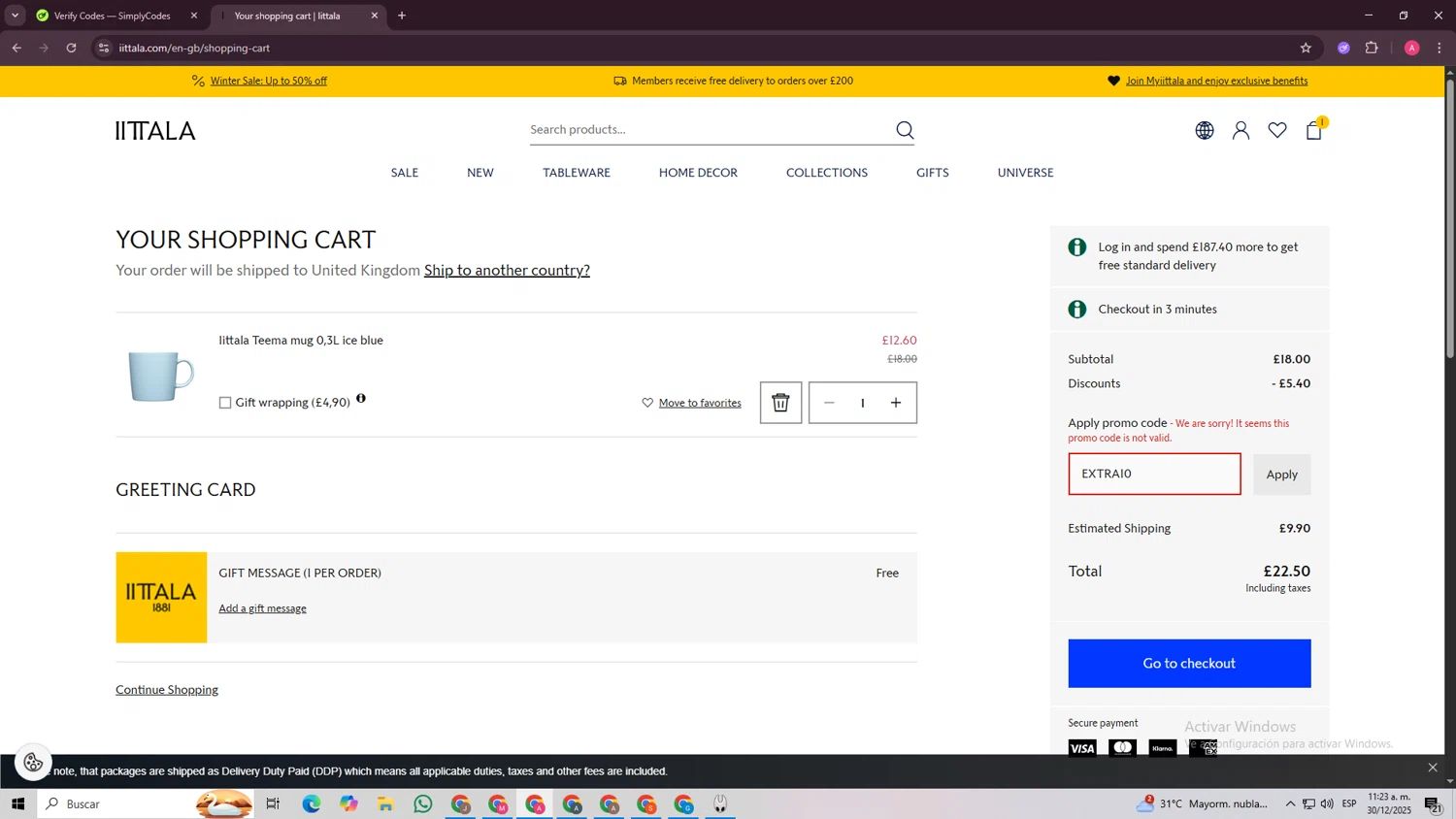1456x819 pixels.
Task: Open the shopping bag cart icon
Action: tap(1314, 130)
